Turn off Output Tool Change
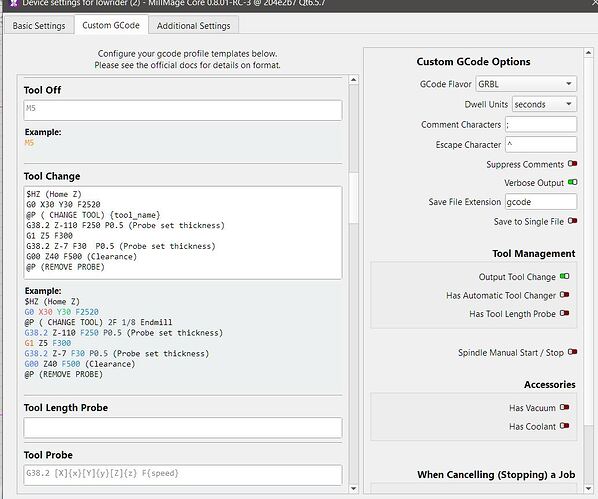The width and height of the screenshot is (598, 499). [564, 276]
